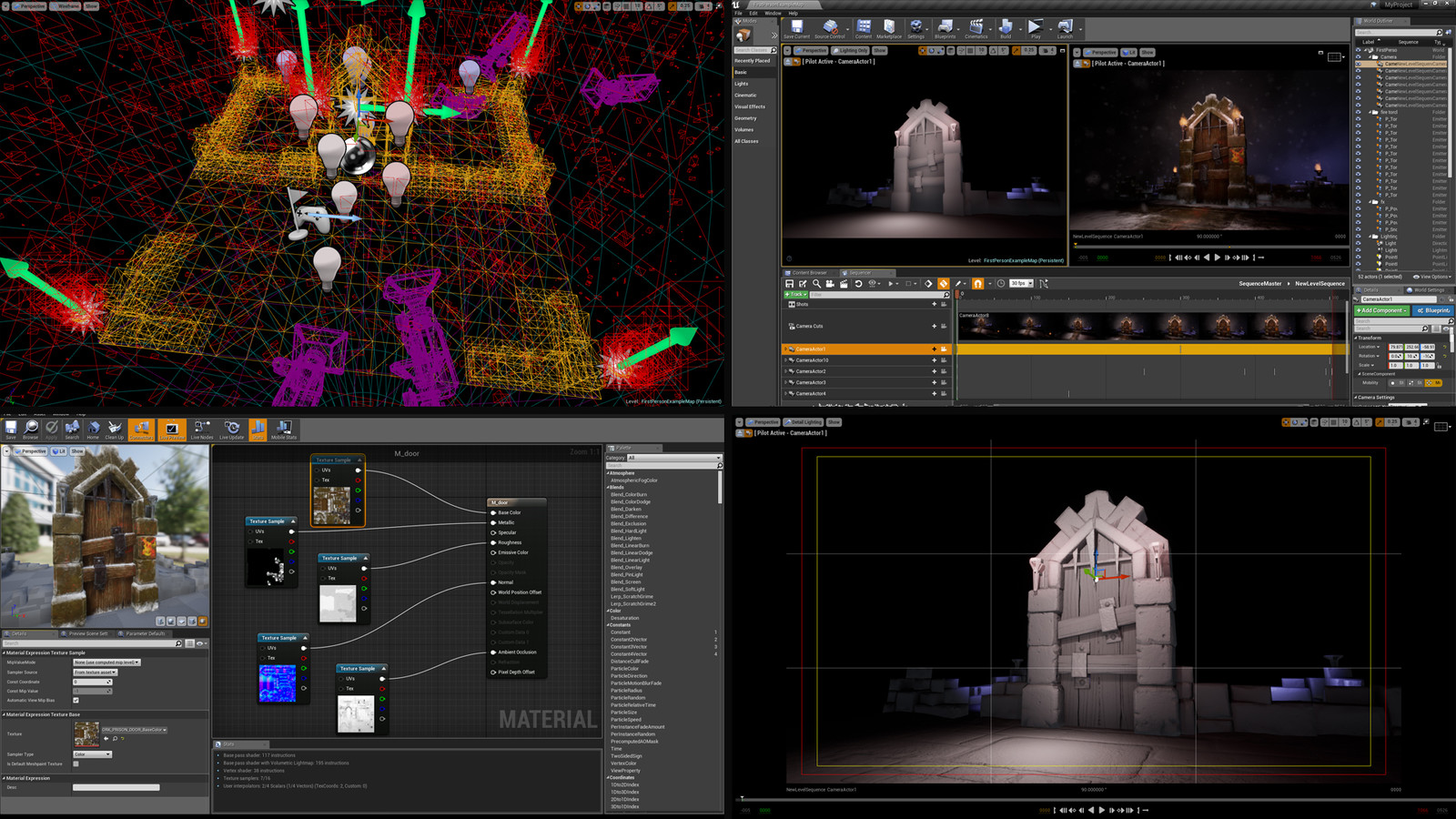Select Visual Effects category in Modes panel
1456x819 pixels.
point(750,106)
